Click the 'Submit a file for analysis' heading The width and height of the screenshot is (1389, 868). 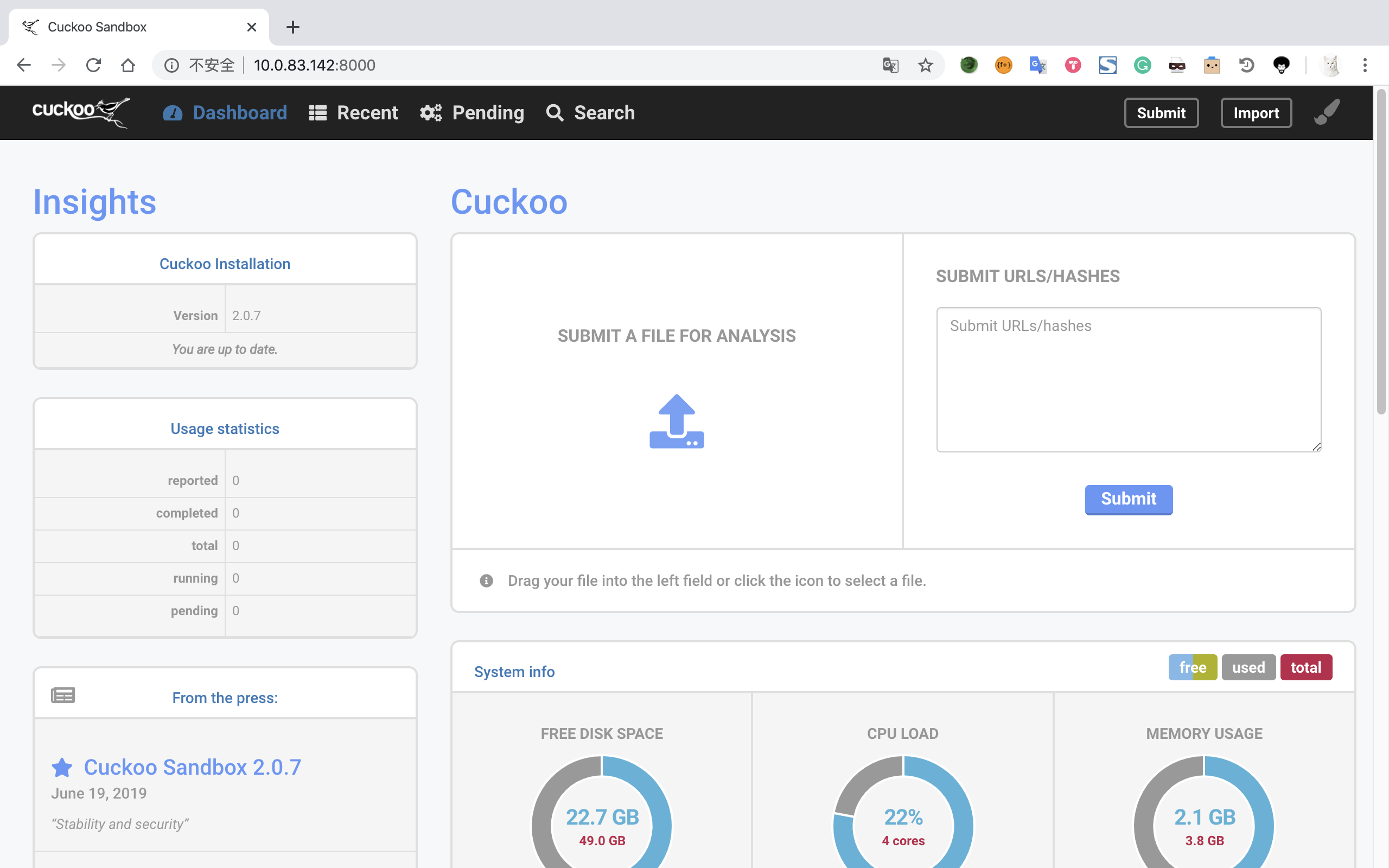[x=677, y=336]
